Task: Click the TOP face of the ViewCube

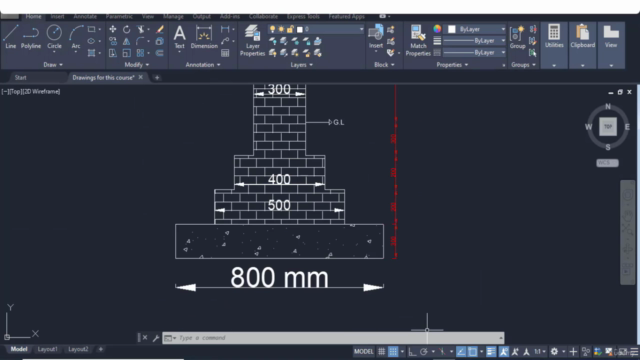Action: pos(608,127)
